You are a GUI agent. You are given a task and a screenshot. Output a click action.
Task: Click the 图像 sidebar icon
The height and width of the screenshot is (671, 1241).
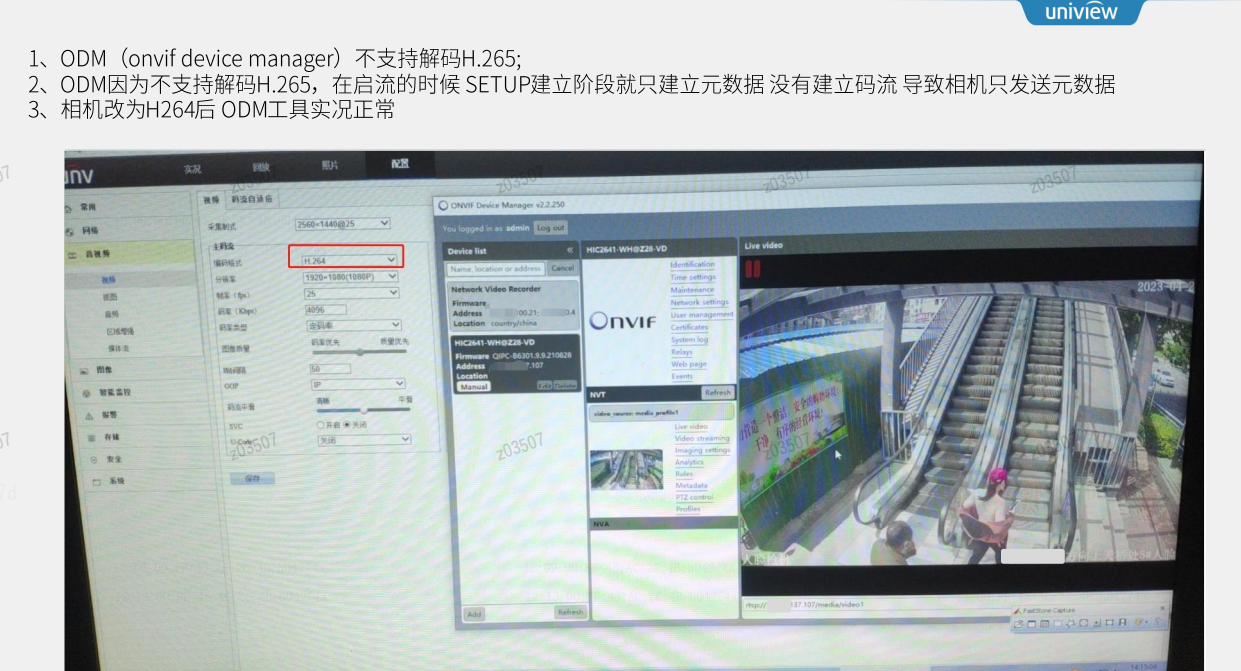[84, 370]
